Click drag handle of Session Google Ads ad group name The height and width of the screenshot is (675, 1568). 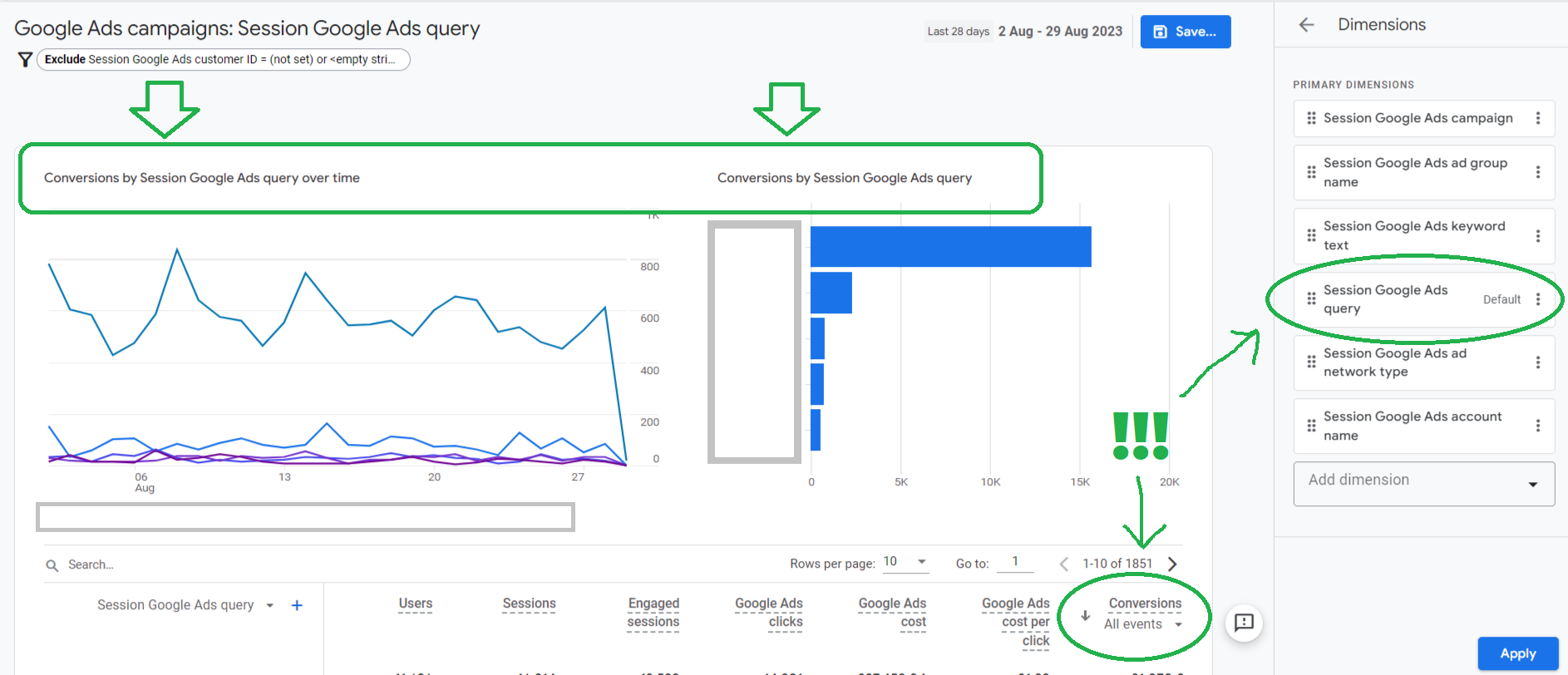pos(1311,172)
